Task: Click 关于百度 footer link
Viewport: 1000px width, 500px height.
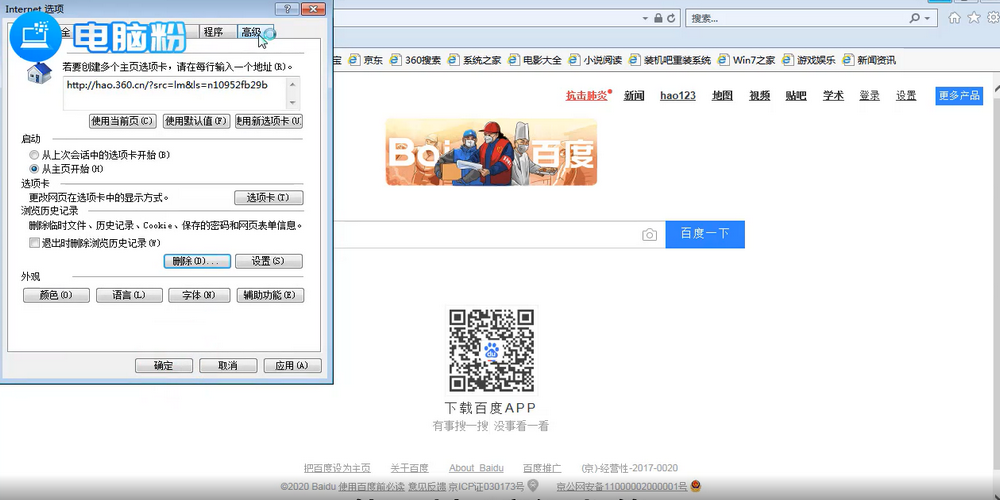Action: [409, 468]
